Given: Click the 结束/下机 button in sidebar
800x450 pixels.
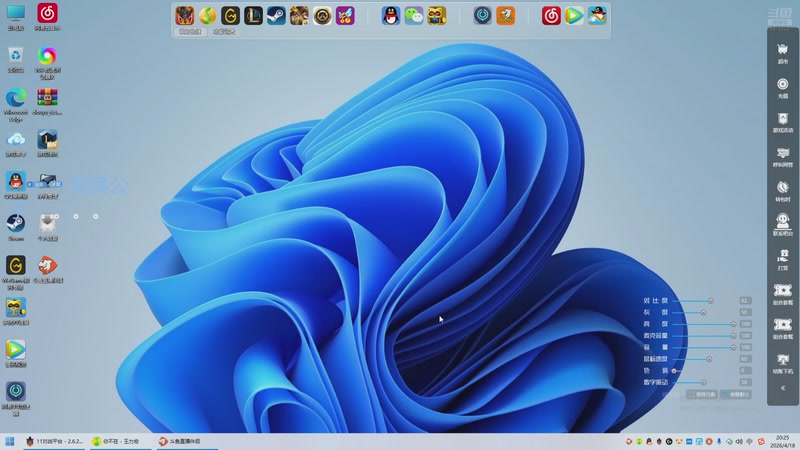Looking at the screenshot, I should click(783, 361).
